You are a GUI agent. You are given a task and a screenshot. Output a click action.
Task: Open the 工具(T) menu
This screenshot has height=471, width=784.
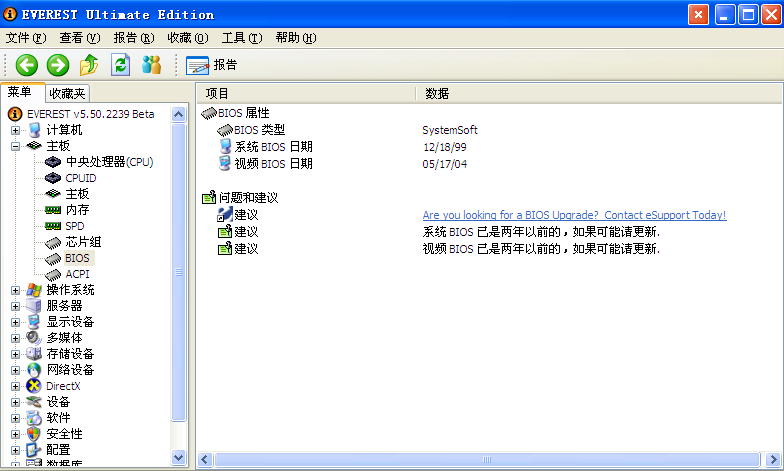pyautogui.click(x=242, y=38)
